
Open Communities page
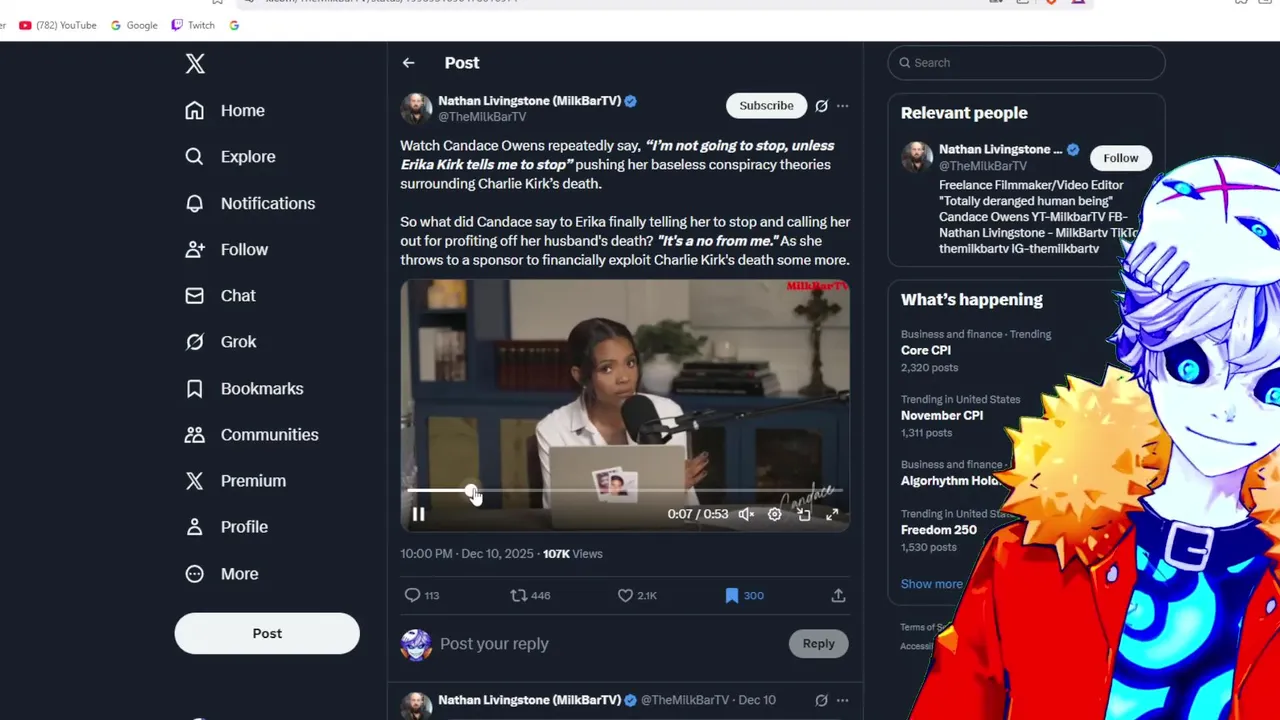tap(252, 434)
